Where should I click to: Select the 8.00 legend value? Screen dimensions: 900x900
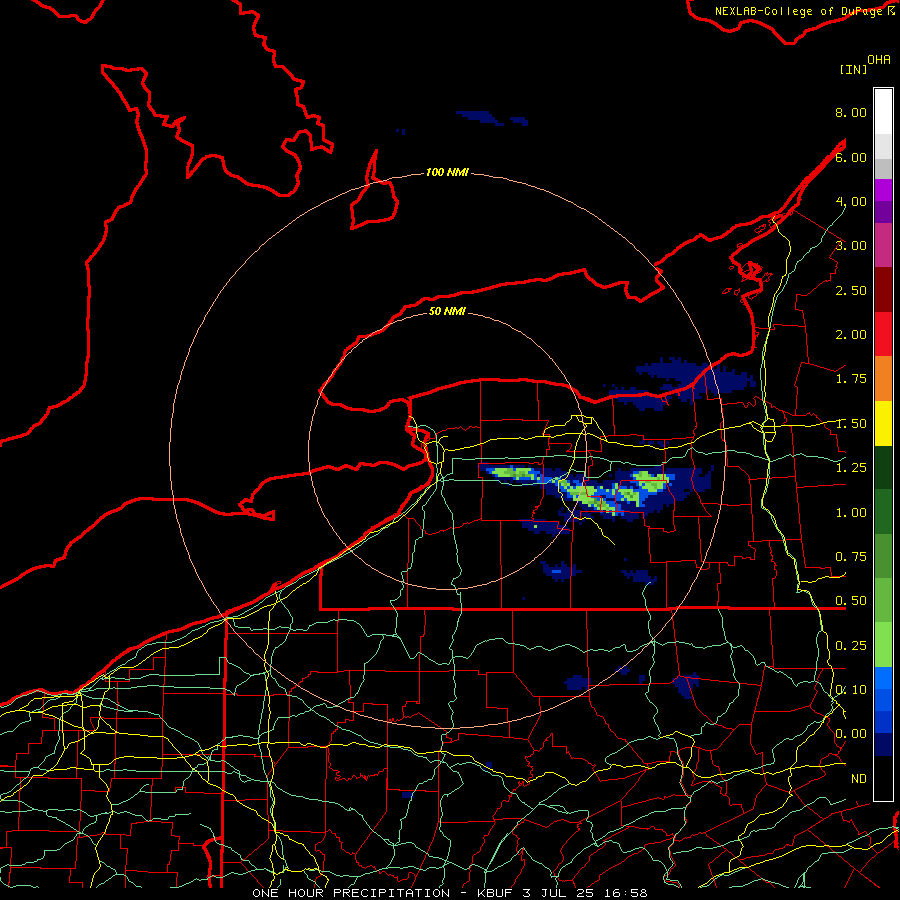(851, 112)
